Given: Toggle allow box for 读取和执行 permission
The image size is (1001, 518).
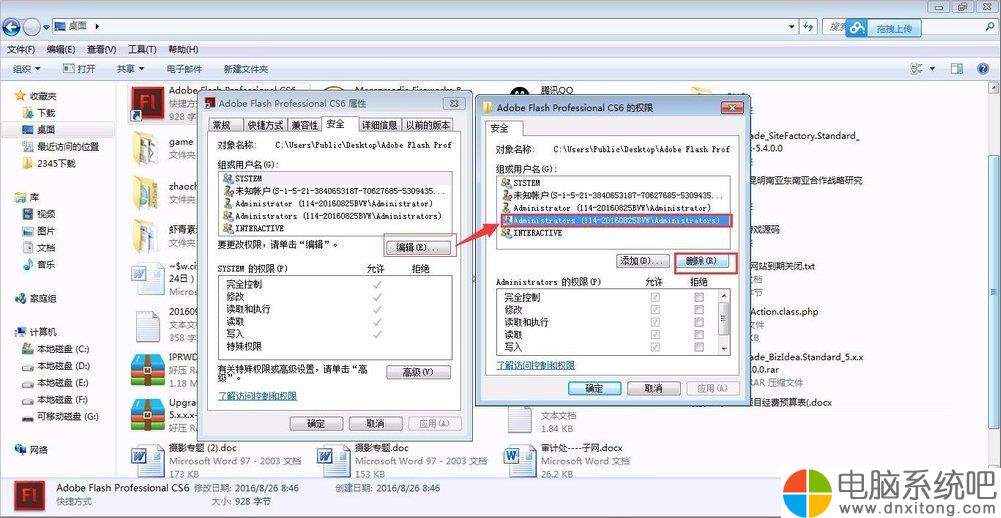Looking at the screenshot, I should [x=655, y=322].
